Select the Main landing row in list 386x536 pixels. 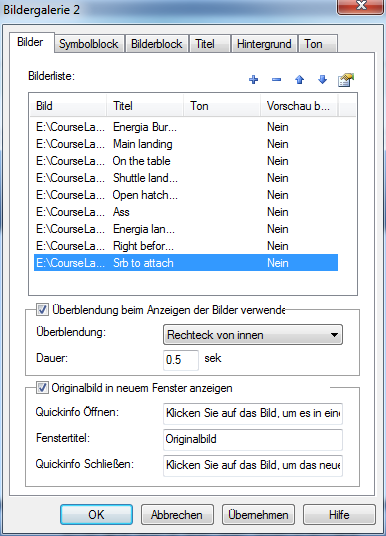tap(186, 144)
